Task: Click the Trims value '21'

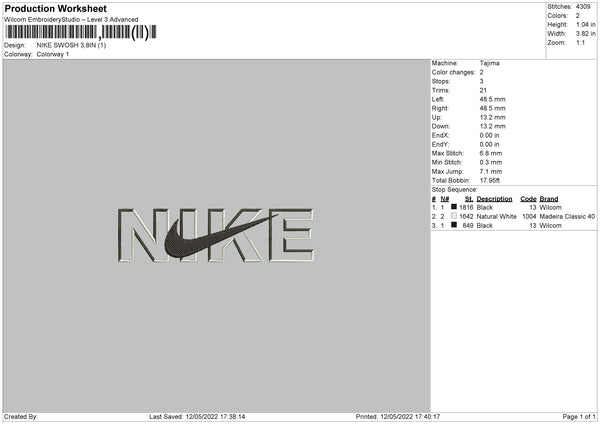Action: pos(483,90)
